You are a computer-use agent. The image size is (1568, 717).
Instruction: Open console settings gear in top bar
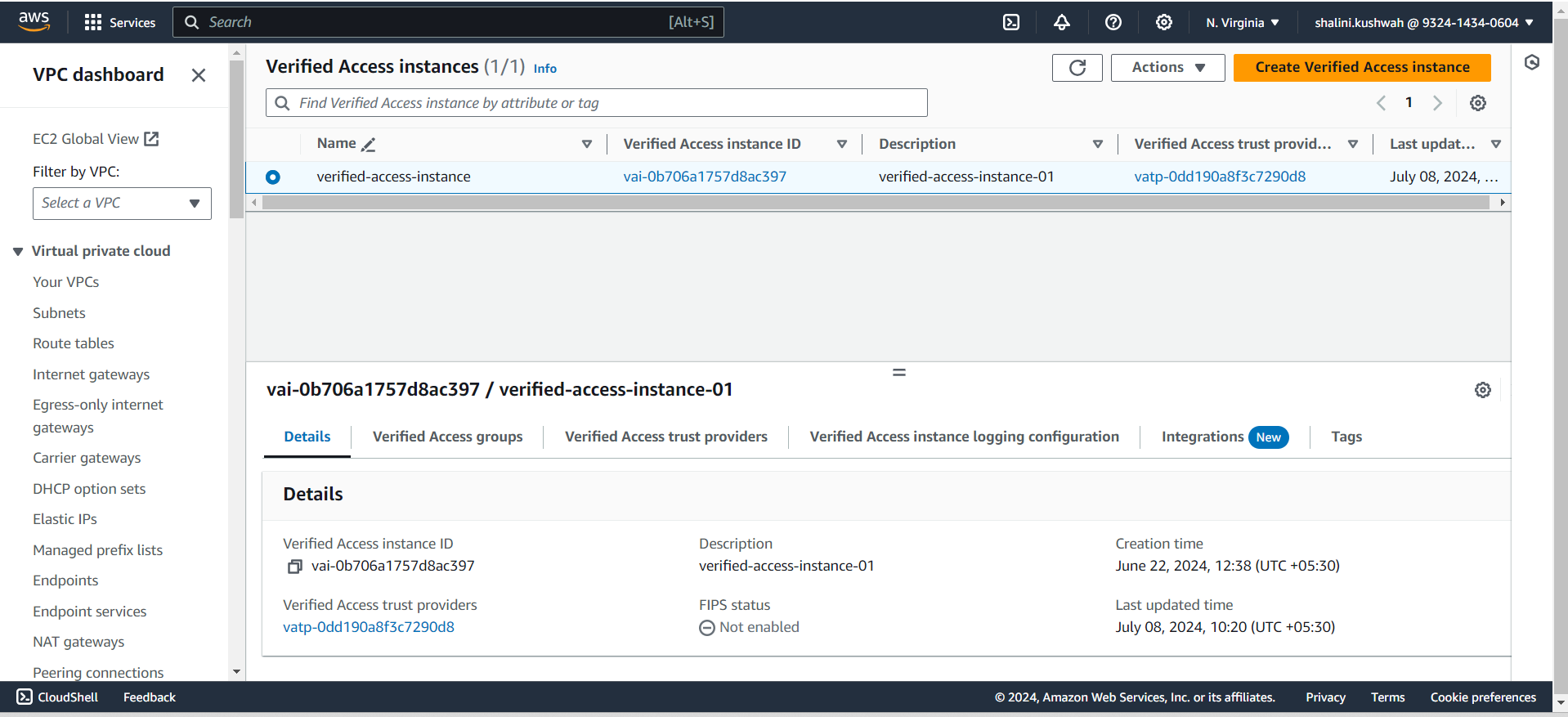[1164, 22]
